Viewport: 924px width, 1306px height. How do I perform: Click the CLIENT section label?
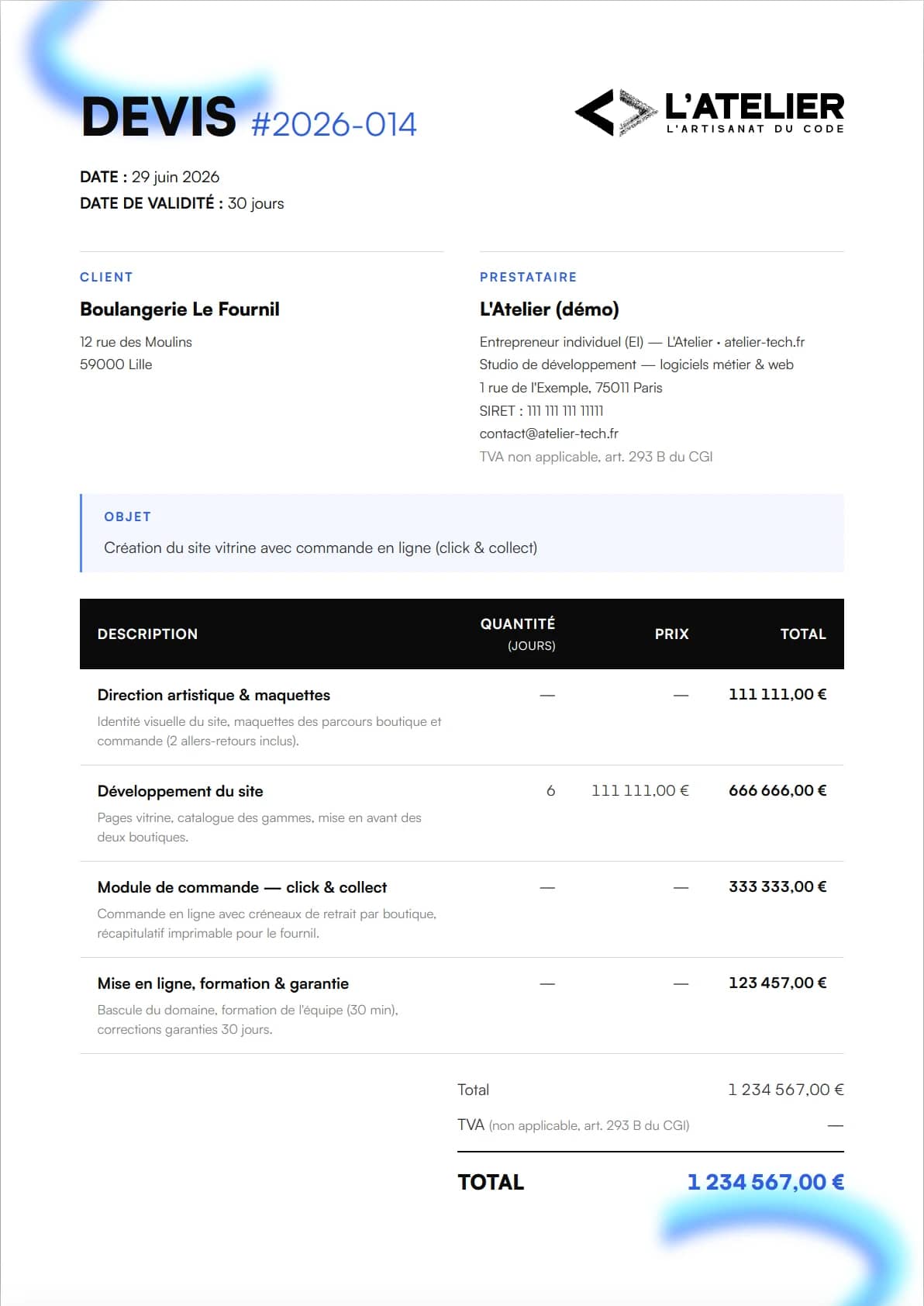(x=106, y=277)
